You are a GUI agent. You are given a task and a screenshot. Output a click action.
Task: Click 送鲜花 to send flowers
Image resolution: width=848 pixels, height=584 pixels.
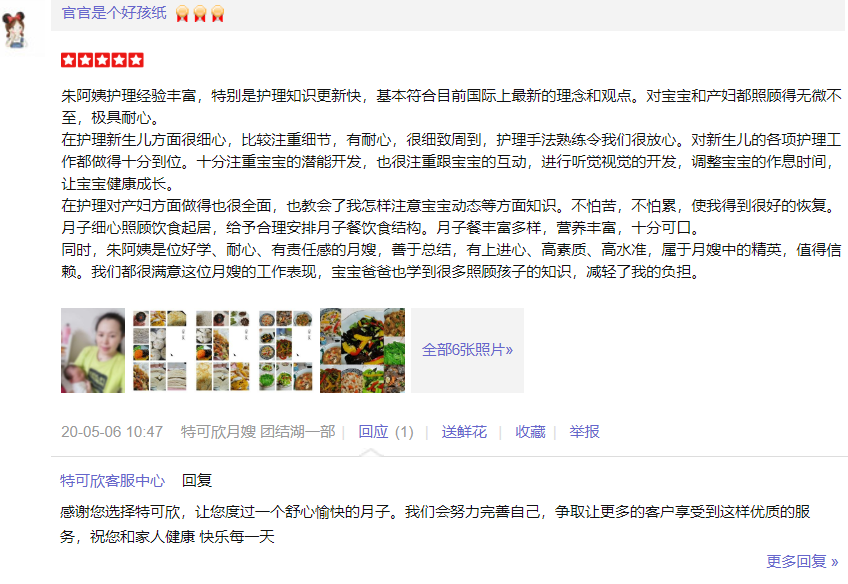pyautogui.click(x=464, y=432)
